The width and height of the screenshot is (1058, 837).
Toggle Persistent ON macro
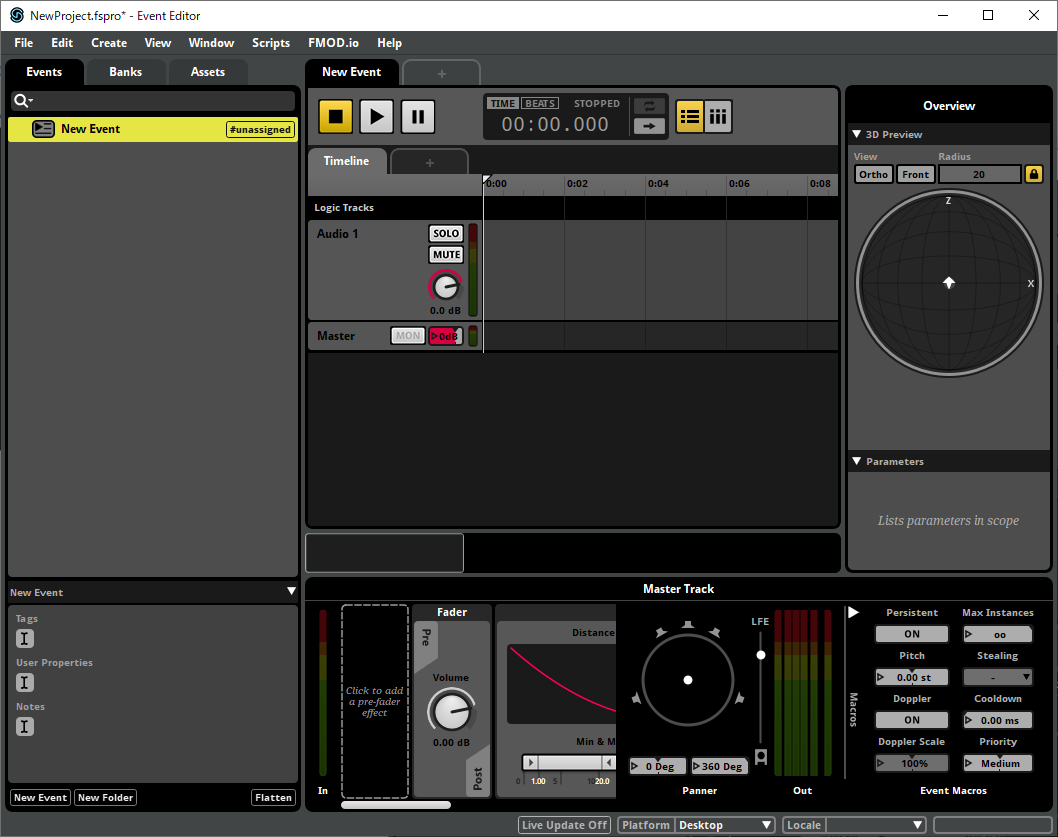(x=912, y=634)
